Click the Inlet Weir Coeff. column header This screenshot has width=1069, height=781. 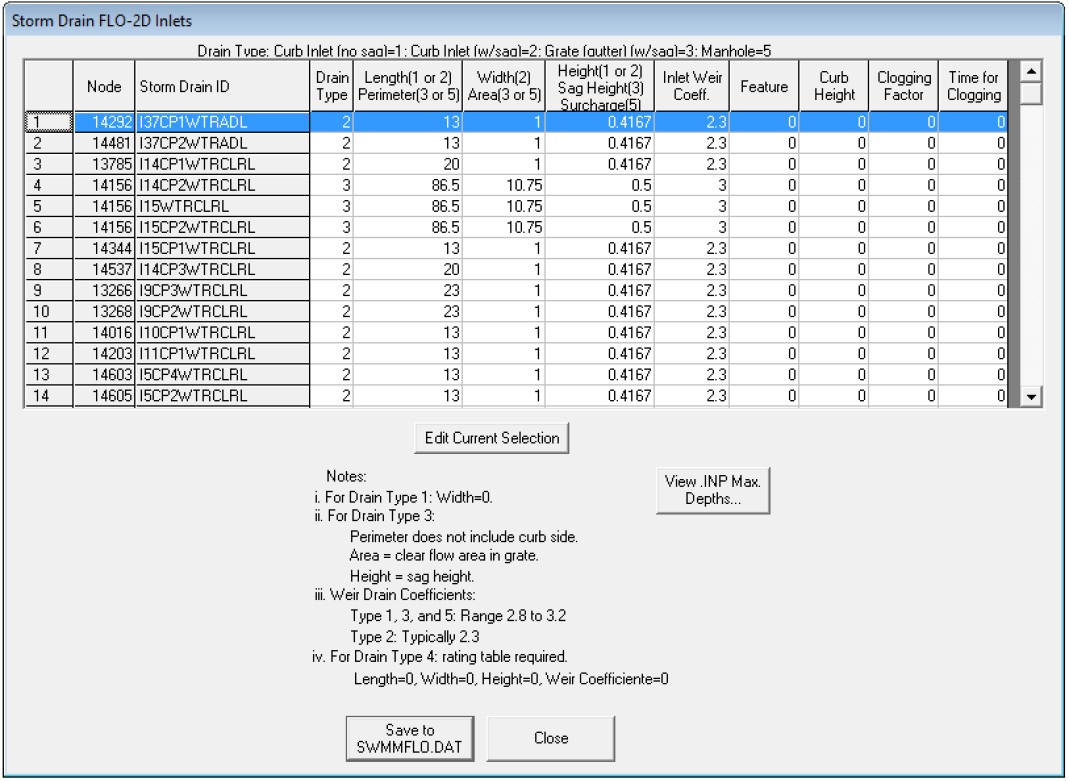[x=692, y=87]
